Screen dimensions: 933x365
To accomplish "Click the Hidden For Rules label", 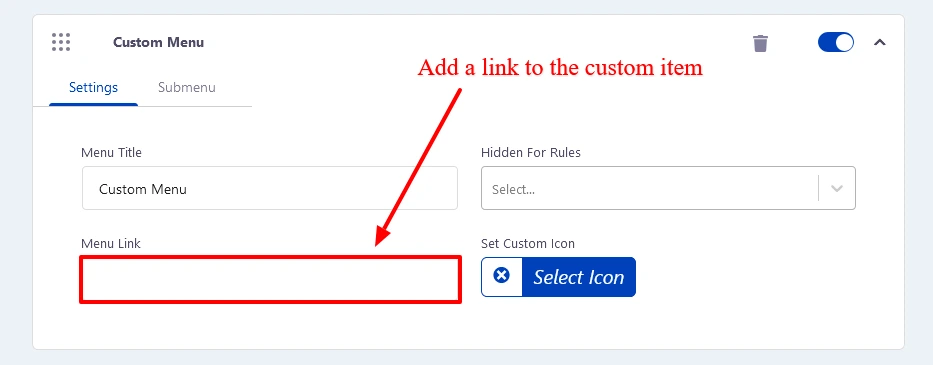I will pos(531,152).
